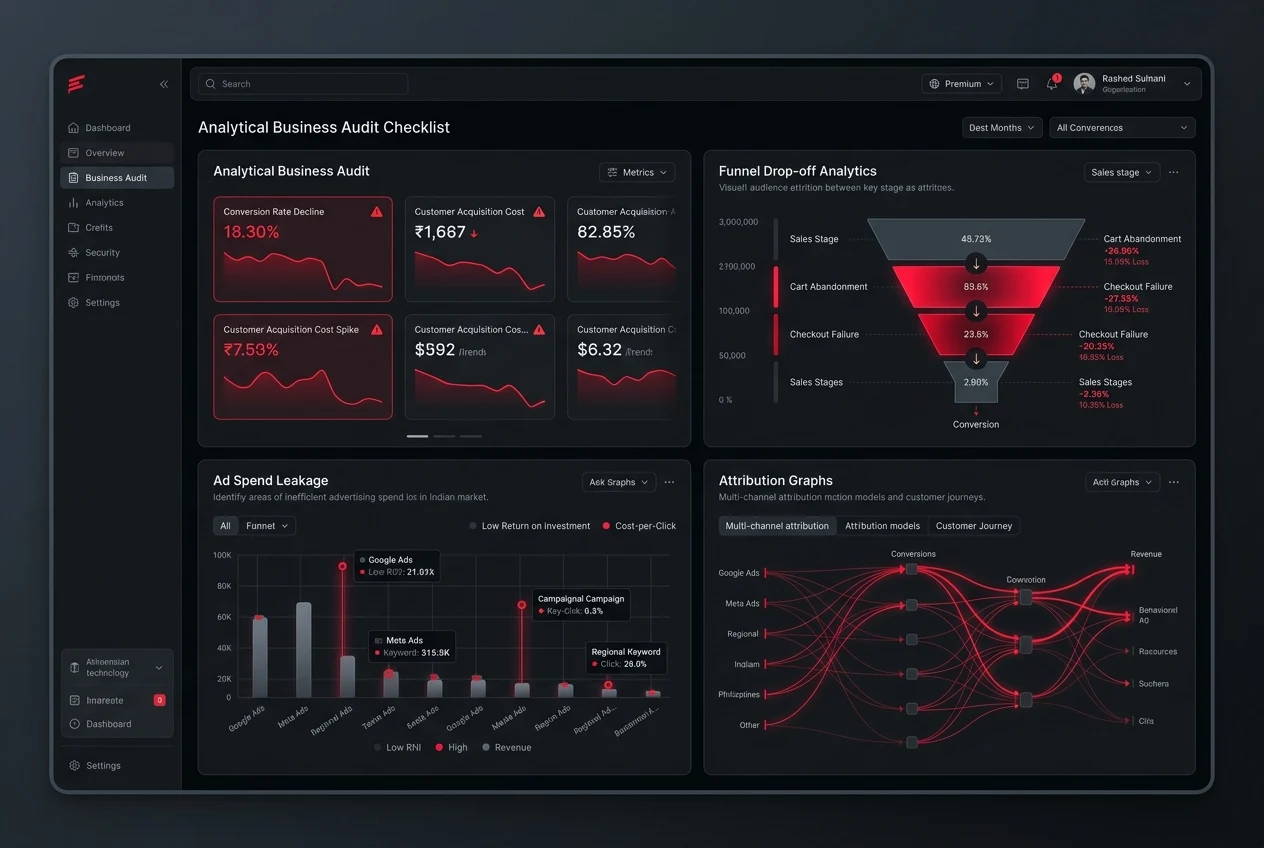Click the Crefits sidebar icon

pyautogui.click(x=73, y=228)
